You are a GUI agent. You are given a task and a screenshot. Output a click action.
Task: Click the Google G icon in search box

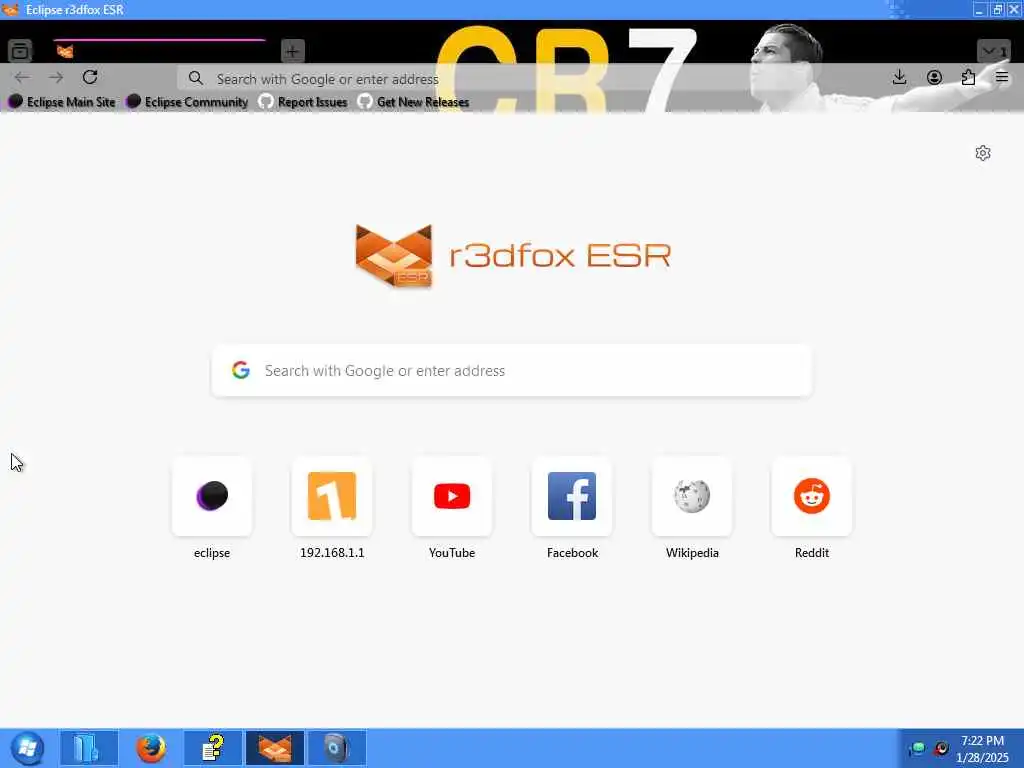pos(241,370)
